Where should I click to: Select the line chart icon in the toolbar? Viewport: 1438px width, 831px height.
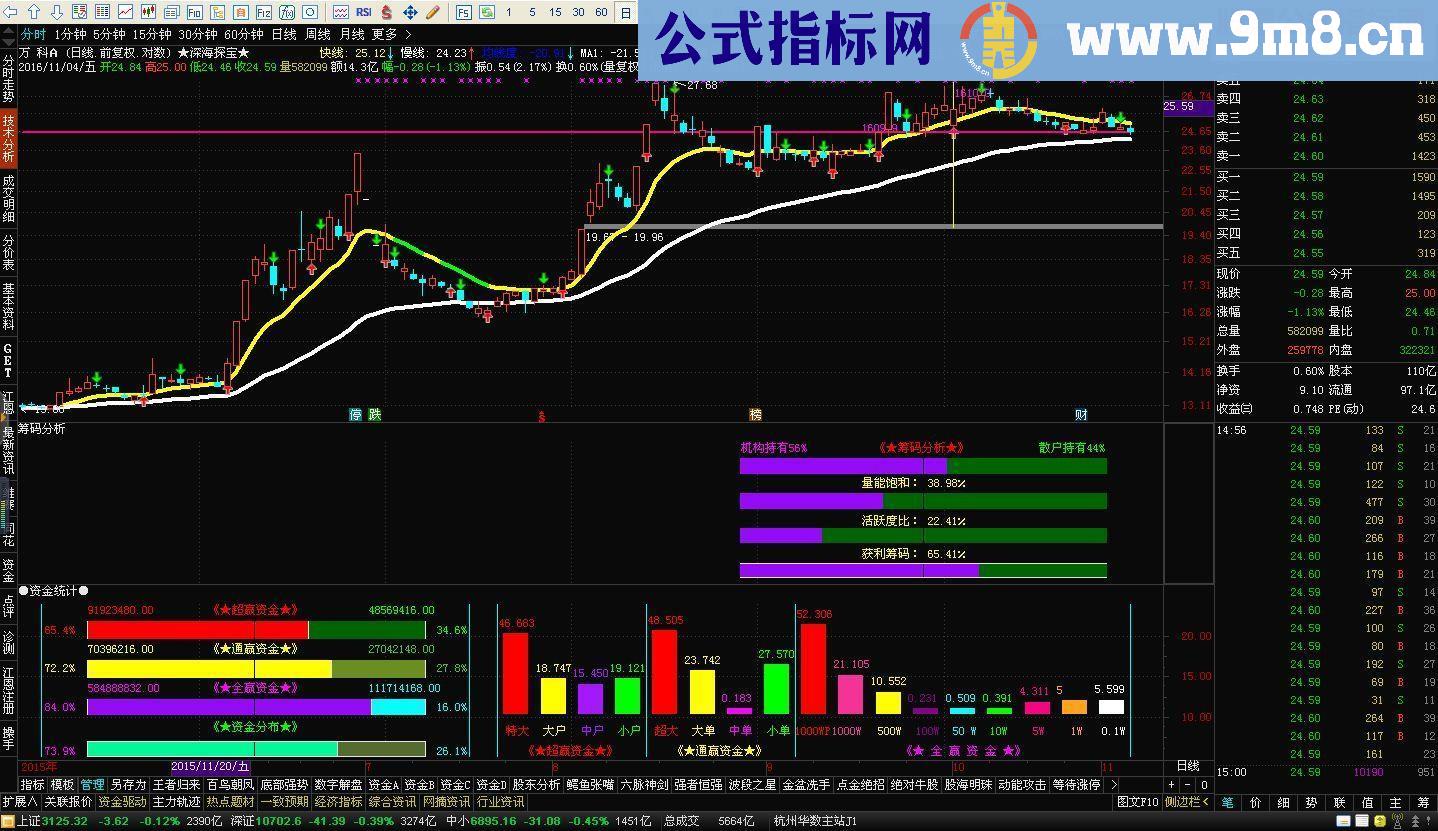(125, 13)
